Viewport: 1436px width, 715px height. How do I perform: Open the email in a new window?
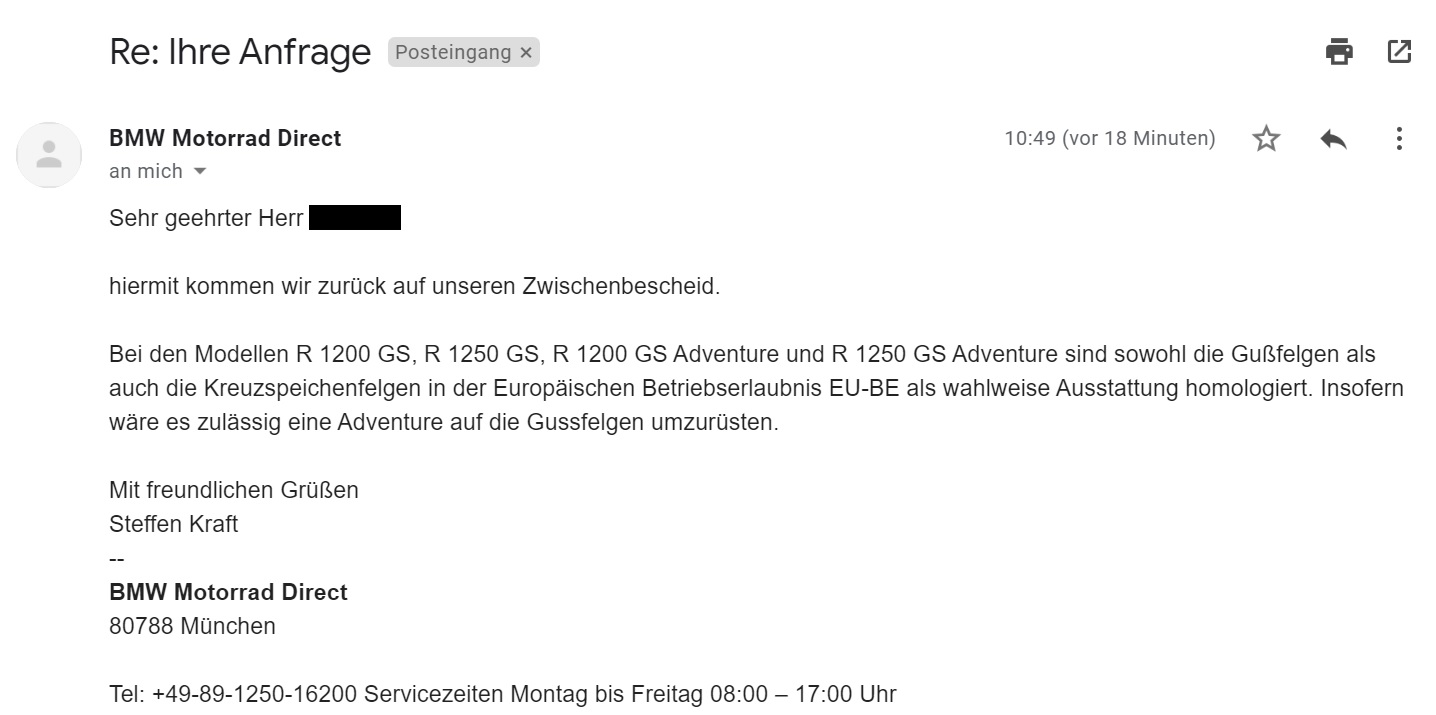(1399, 51)
